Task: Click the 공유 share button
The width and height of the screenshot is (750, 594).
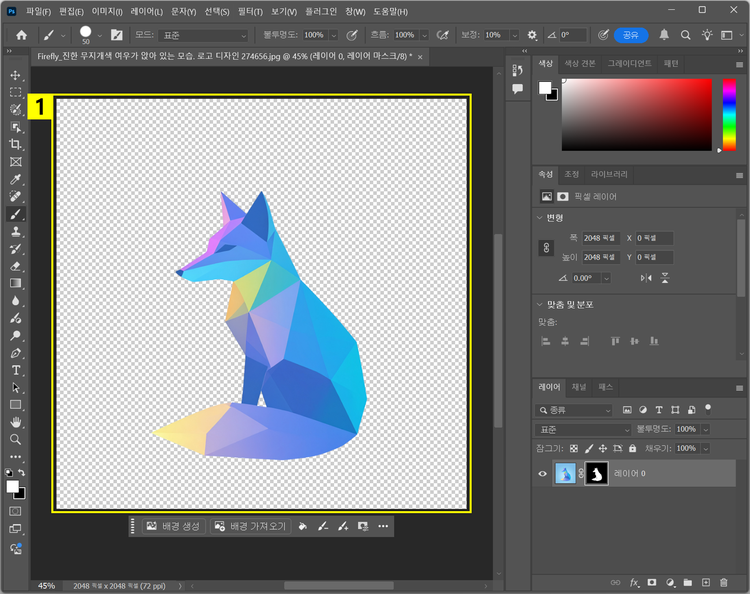Action: (630, 35)
